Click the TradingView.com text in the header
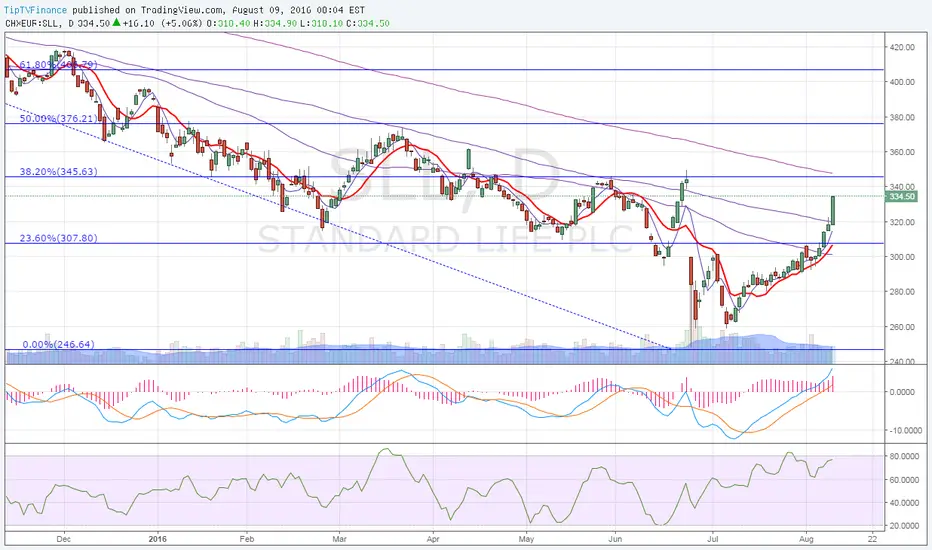The height and width of the screenshot is (550, 932). click(x=183, y=10)
